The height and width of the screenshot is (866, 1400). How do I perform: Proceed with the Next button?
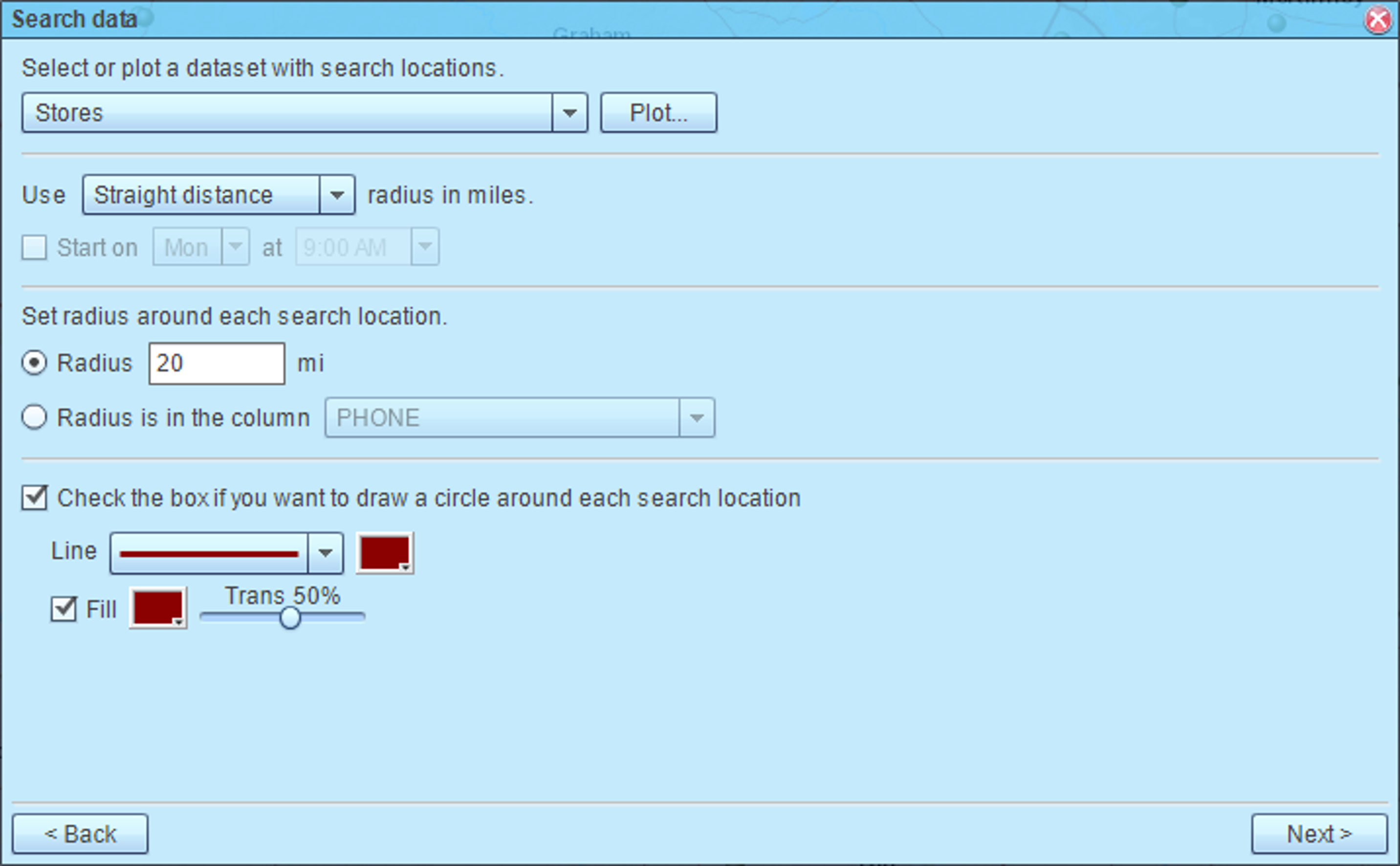[1319, 834]
